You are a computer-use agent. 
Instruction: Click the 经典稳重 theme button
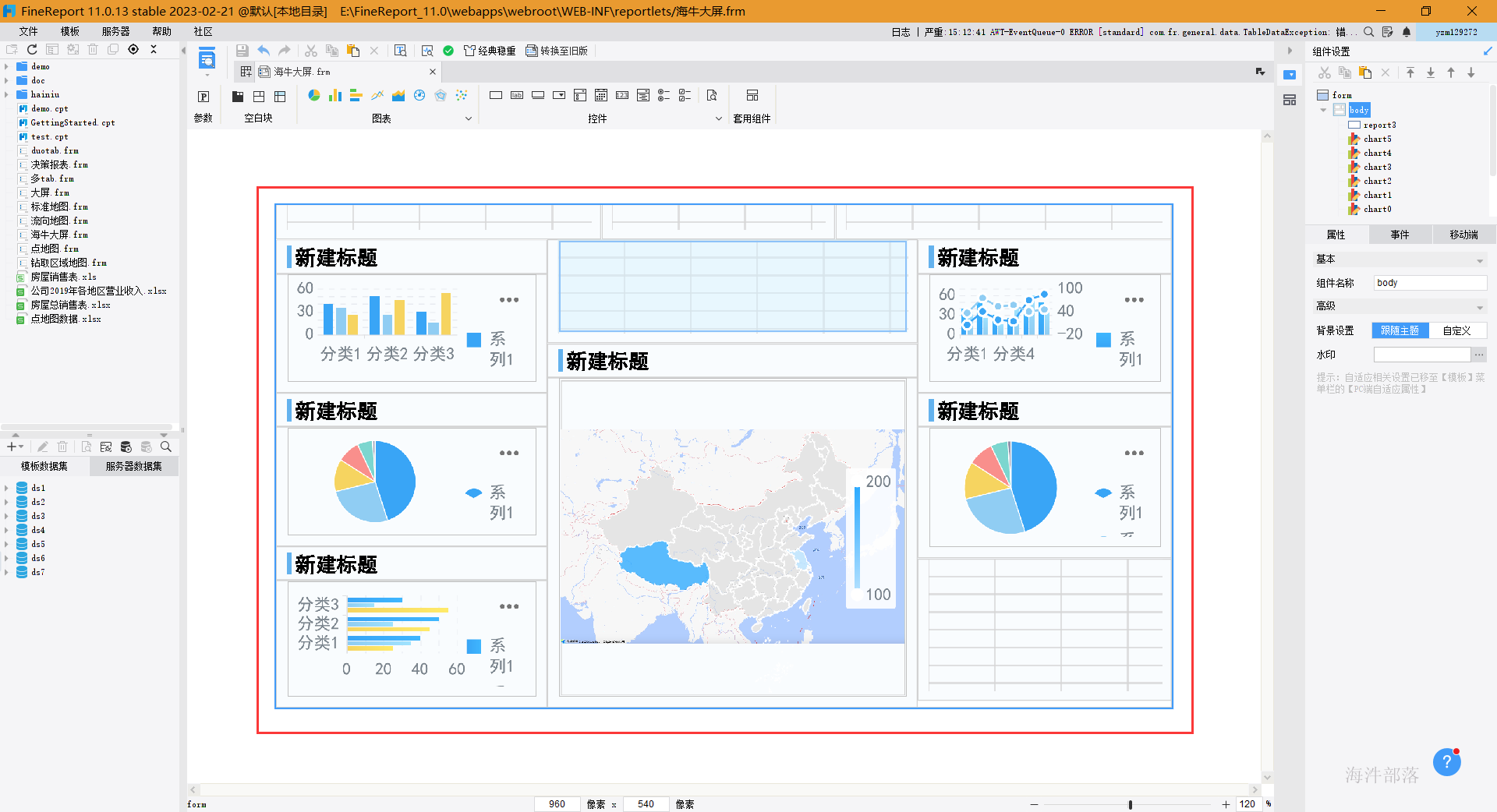(490, 51)
